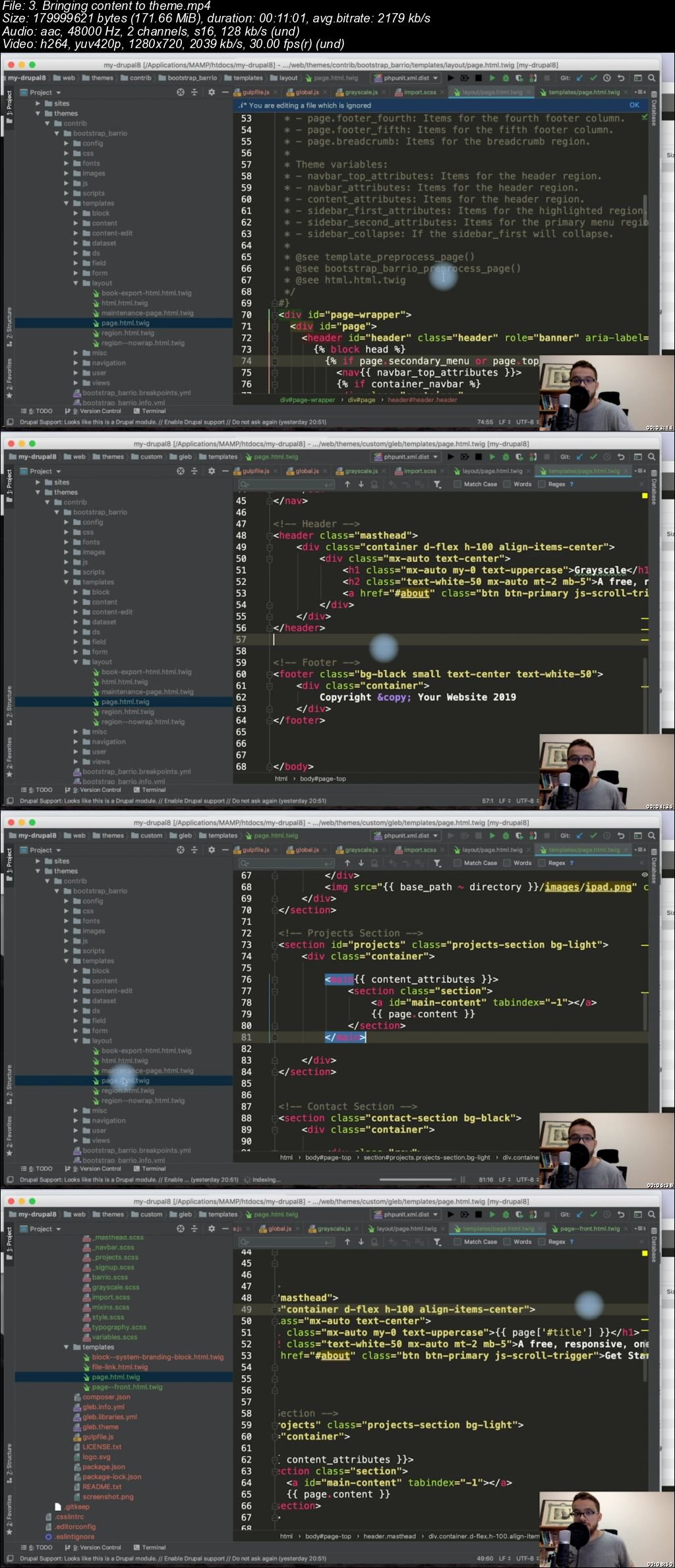Click the Project panel gear icon in the bottom frame
The image size is (675, 1568).
[x=212, y=1229]
